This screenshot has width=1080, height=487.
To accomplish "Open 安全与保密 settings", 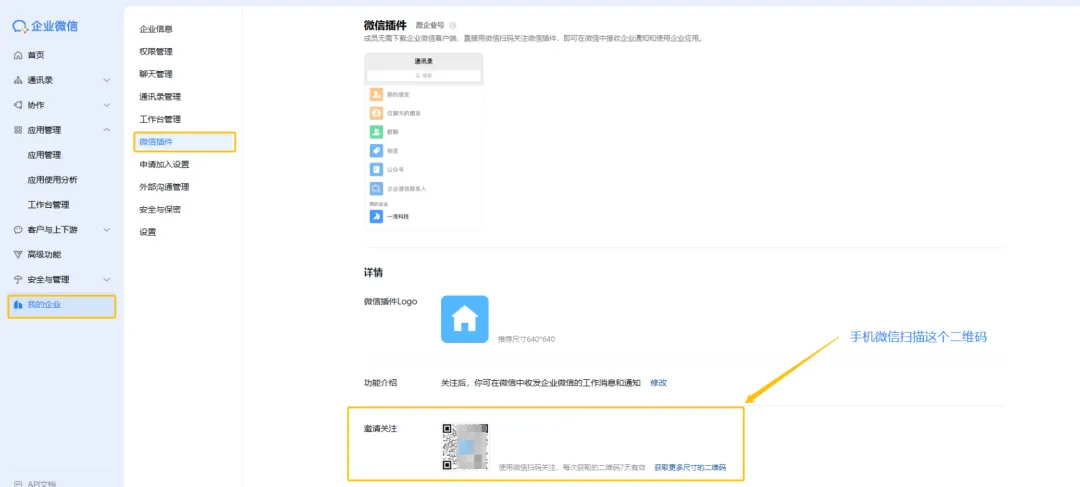I will pyautogui.click(x=160, y=209).
